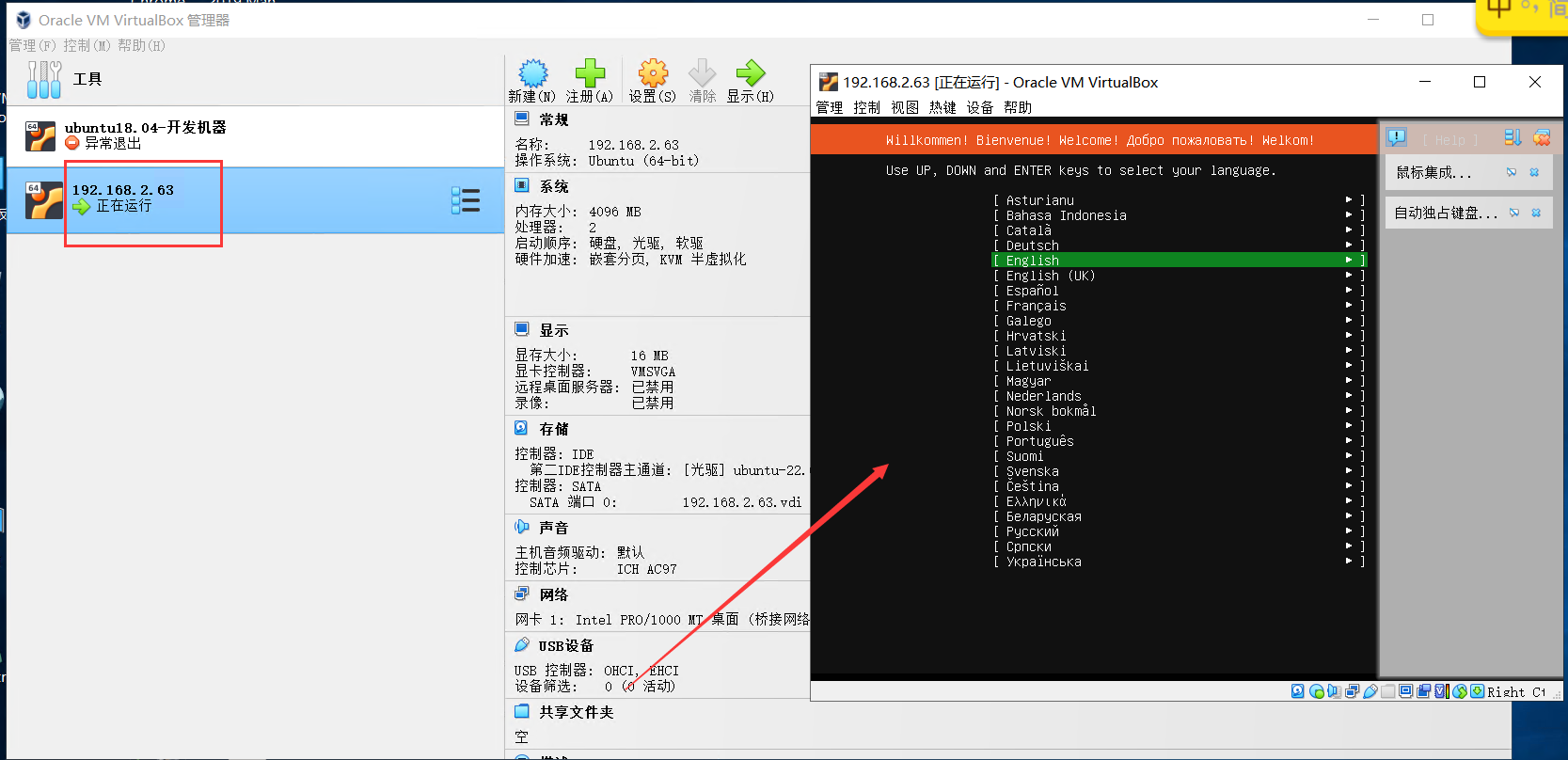Viewport: 1568px width, 760px height.
Task: Choose English in the installer language list
Action: coord(1179,261)
